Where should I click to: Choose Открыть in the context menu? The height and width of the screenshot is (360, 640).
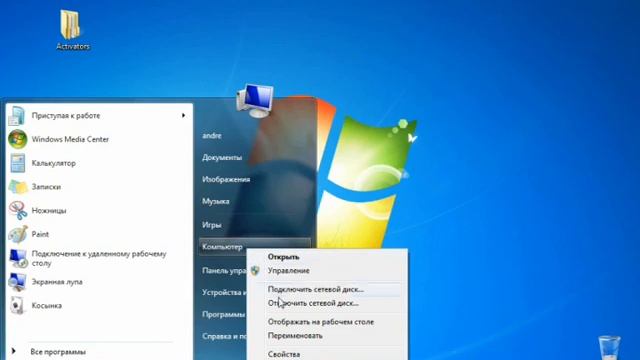click(283, 257)
